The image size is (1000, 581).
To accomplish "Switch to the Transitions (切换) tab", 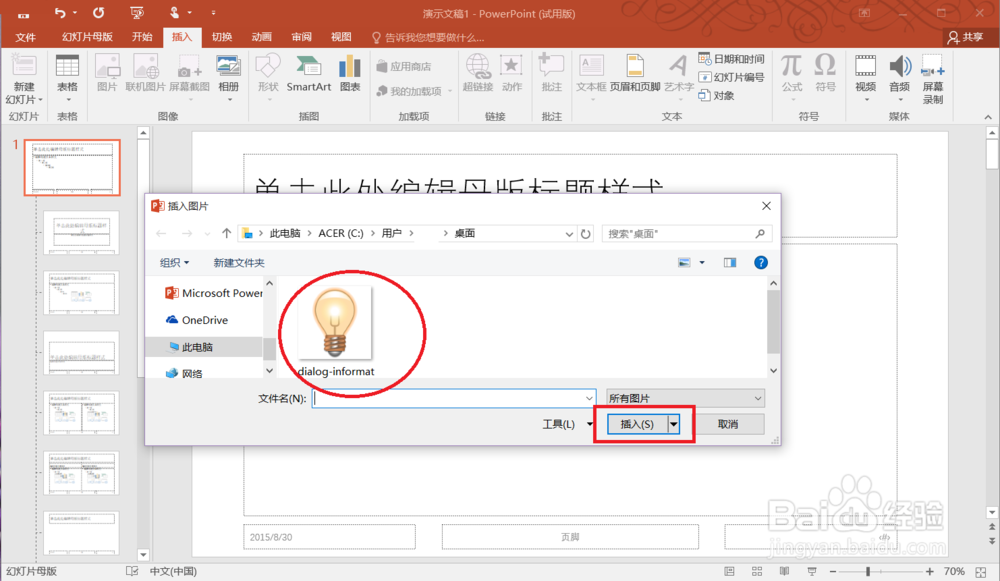I will (x=222, y=37).
